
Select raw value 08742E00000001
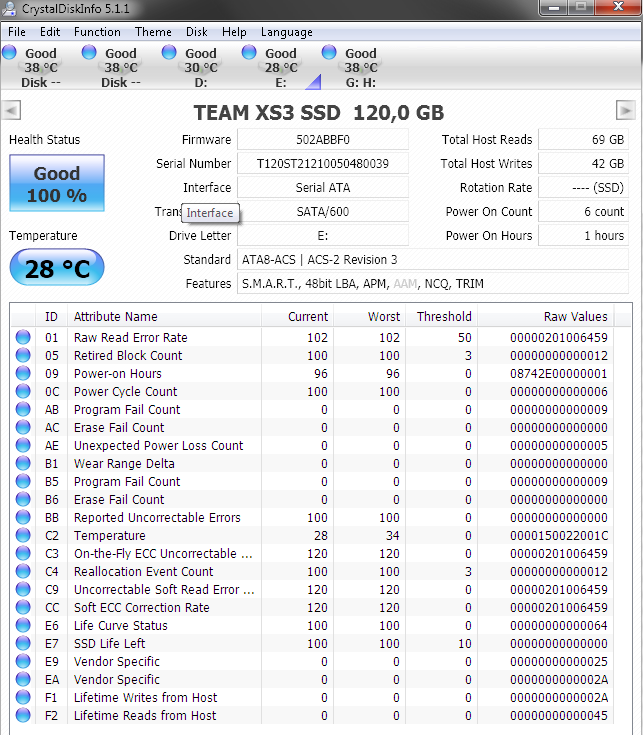[x=559, y=374]
